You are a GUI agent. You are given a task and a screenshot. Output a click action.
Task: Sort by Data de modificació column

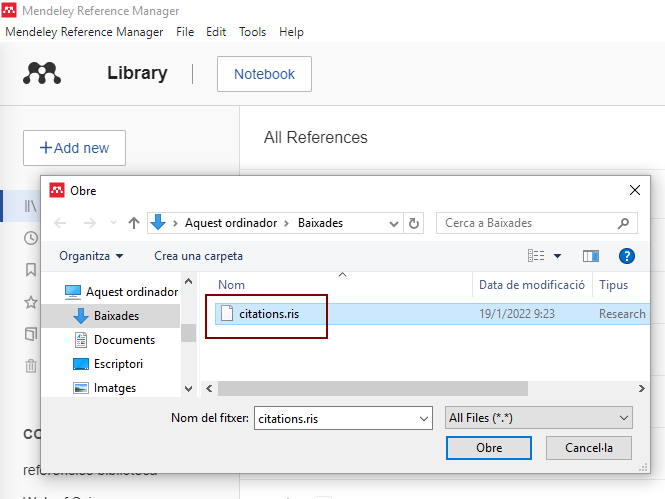coord(532,285)
